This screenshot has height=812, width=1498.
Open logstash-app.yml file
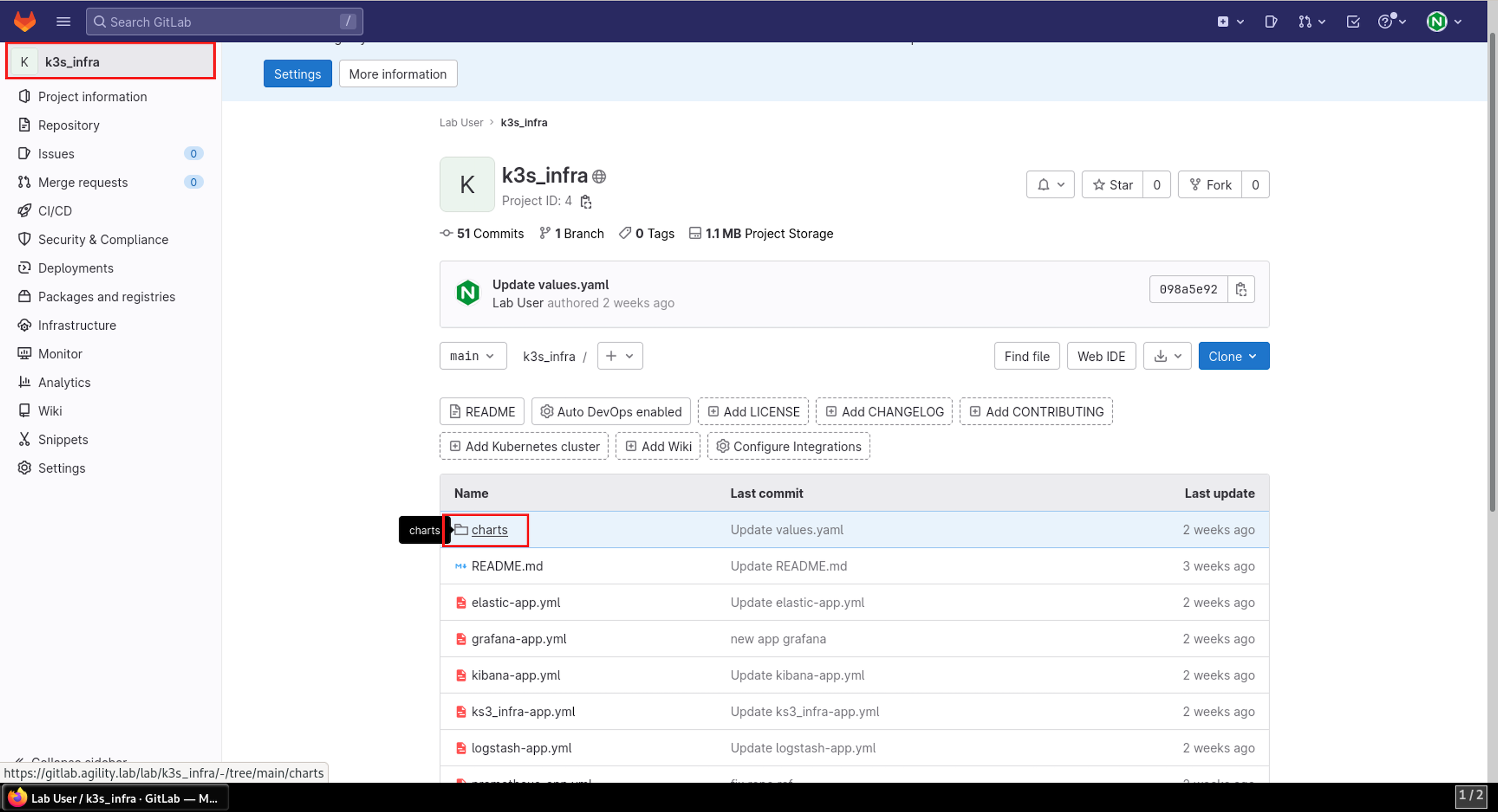click(x=522, y=748)
